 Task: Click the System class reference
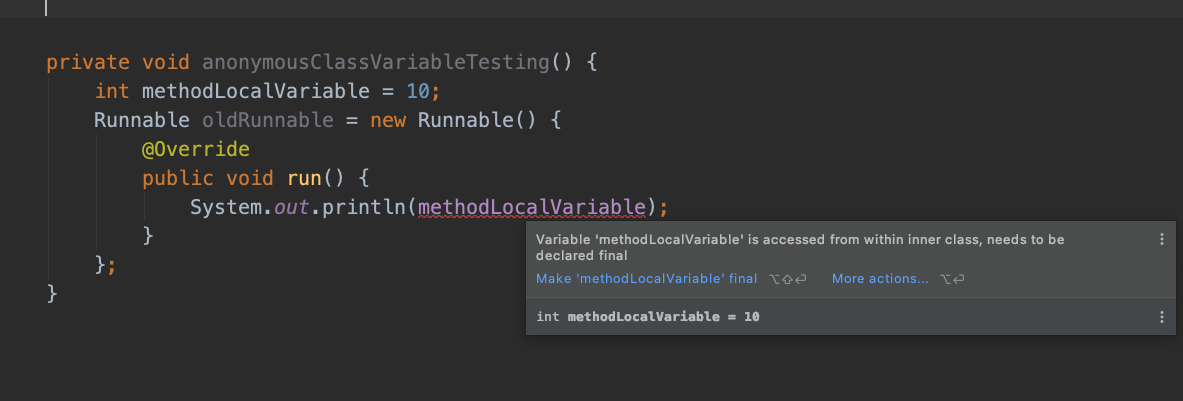pyautogui.click(x=226, y=207)
